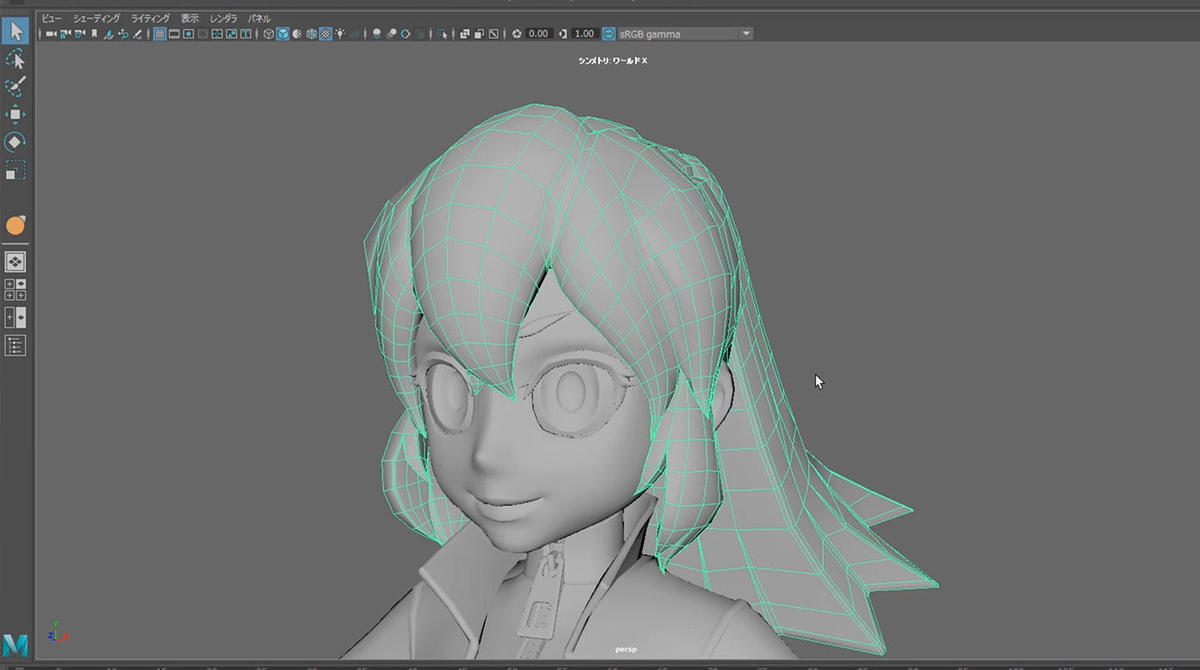Select the Scale tool
This screenshot has height=670, width=1200.
(x=15, y=170)
